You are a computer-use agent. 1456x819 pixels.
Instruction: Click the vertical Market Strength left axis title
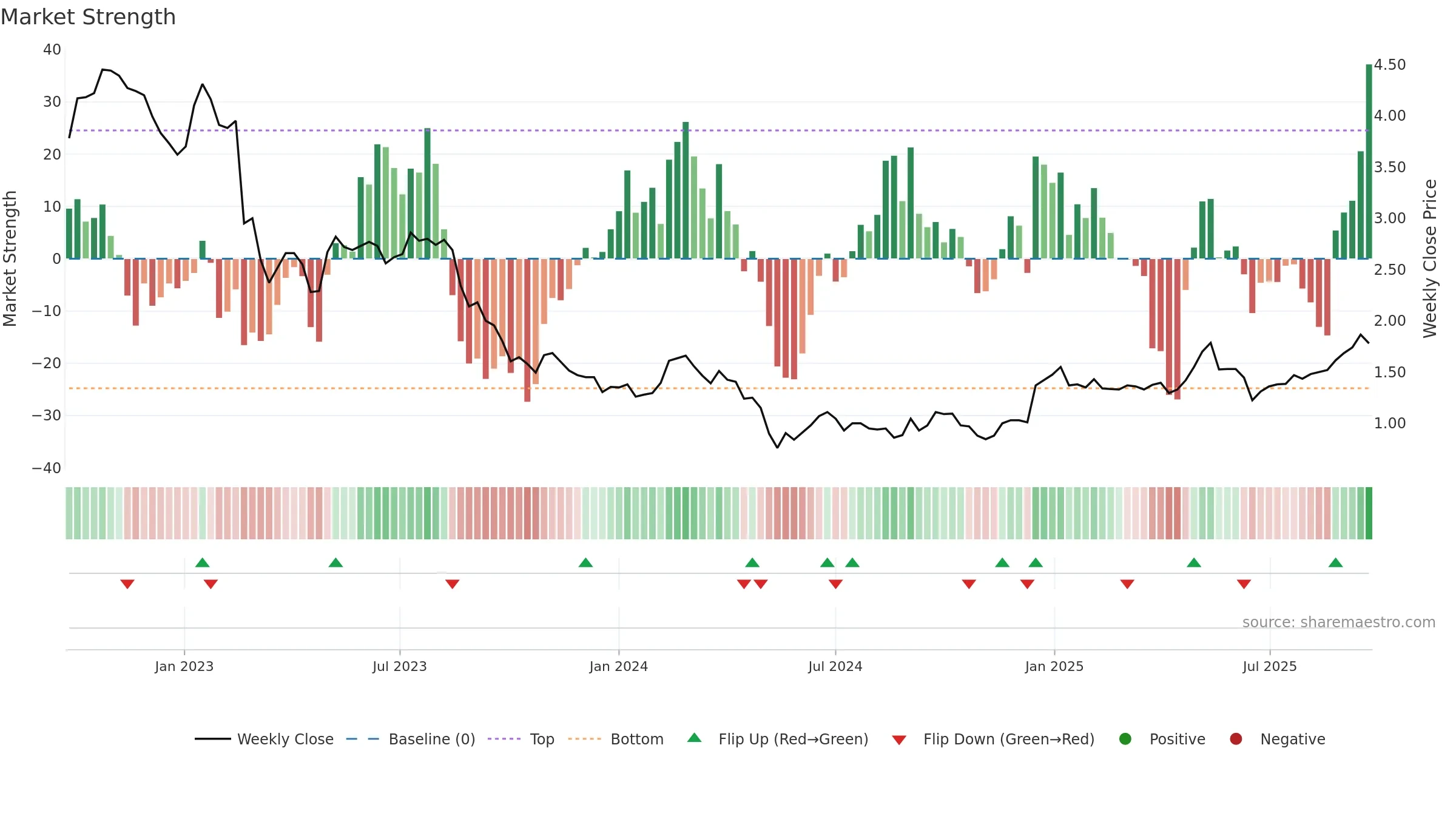(10, 258)
